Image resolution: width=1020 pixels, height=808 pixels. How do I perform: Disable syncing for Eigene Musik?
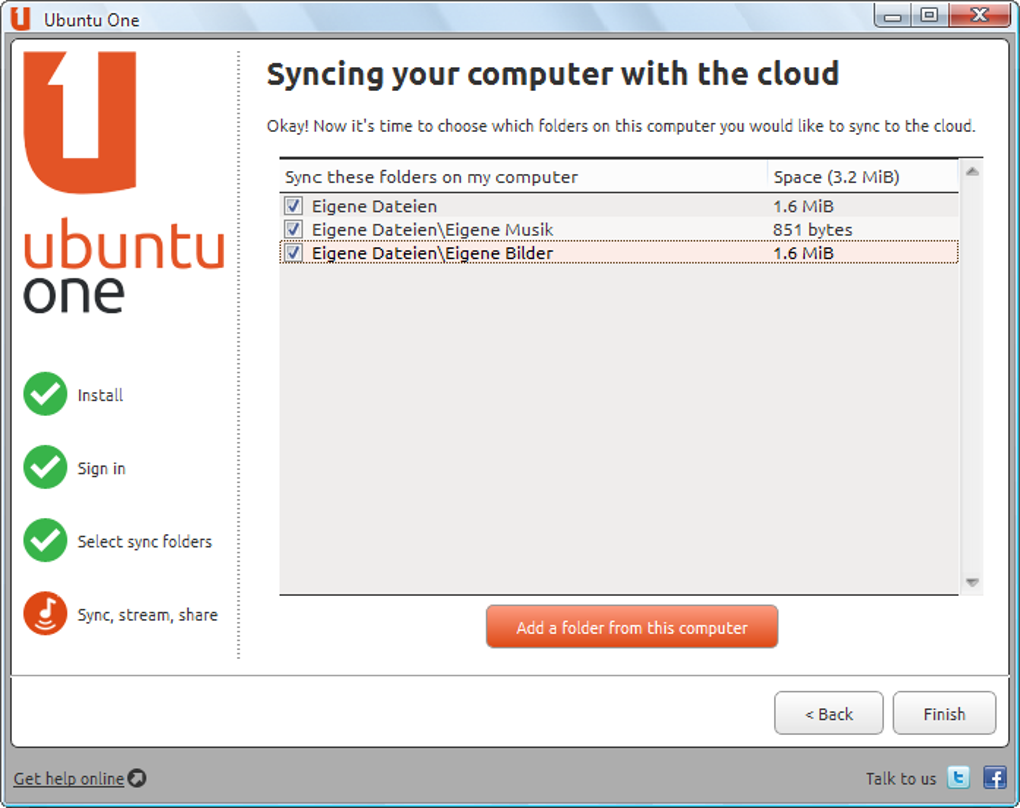pos(293,229)
